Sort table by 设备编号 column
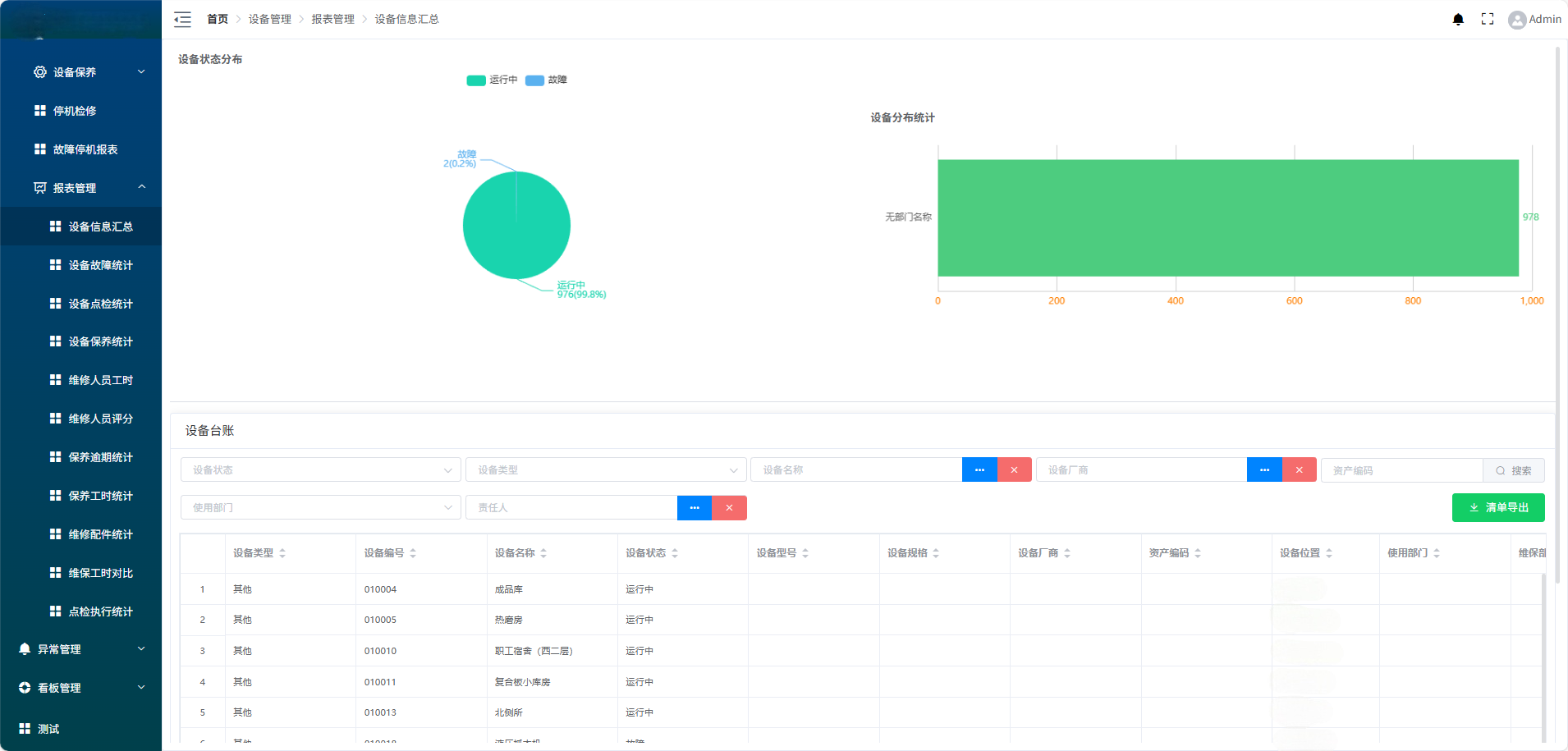Screen dimensions: 1568x751 pyautogui.click(x=413, y=553)
